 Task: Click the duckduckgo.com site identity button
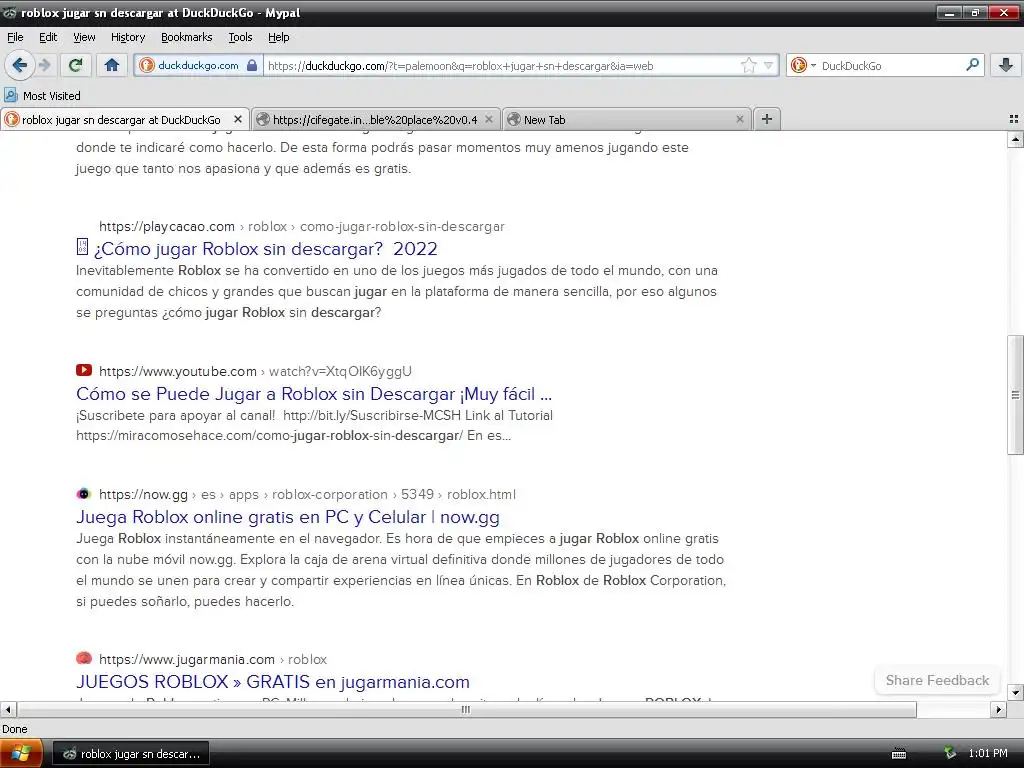[x=199, y=65]
